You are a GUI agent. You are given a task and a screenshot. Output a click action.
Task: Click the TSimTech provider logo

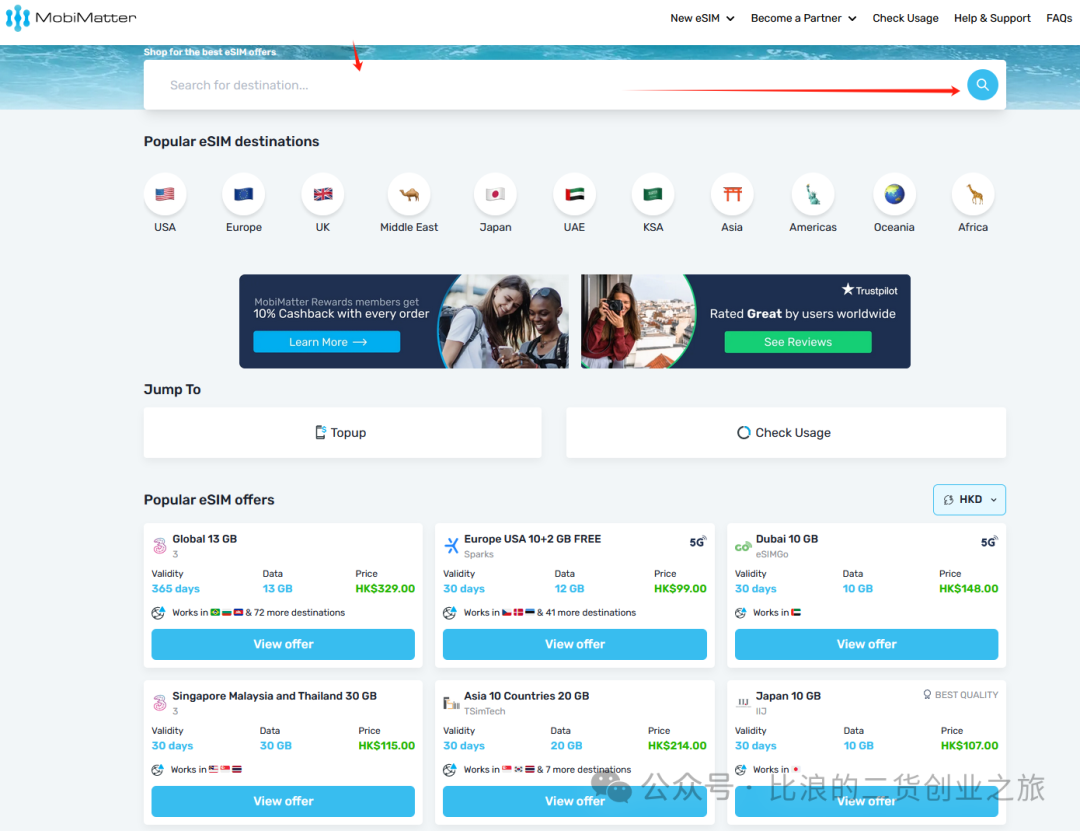pyautogui.click(x=451, y=703)
